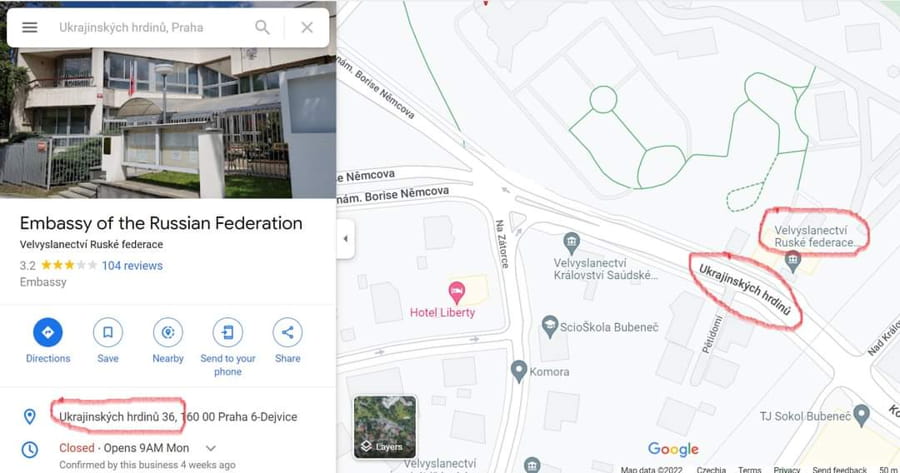Viewport: 900px width, 473px height.
Task: Select the ScioŠkola Bubeneč pin
Action: click(550, 327)
